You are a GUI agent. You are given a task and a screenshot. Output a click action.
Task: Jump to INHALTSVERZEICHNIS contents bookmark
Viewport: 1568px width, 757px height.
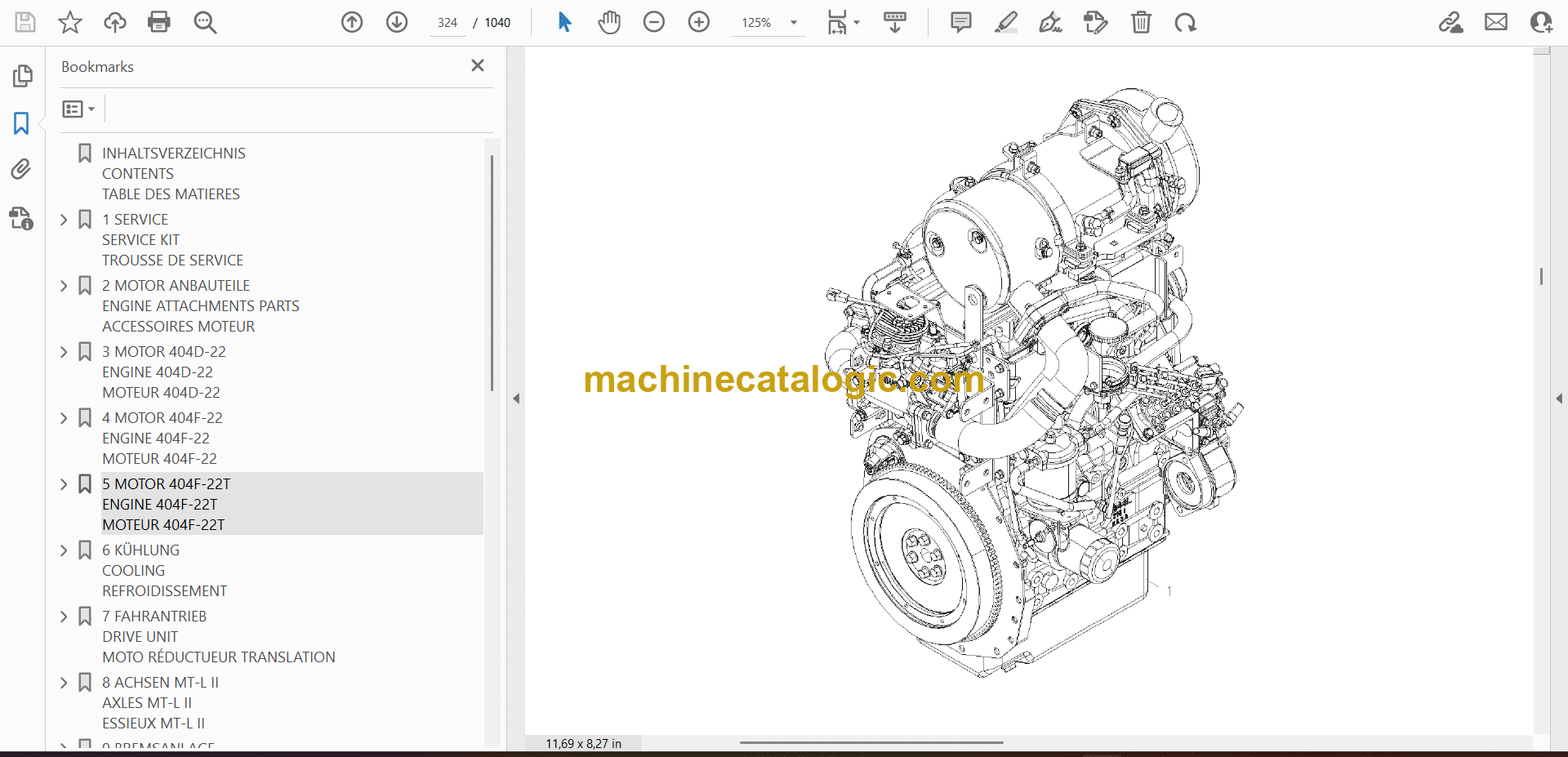173,154
